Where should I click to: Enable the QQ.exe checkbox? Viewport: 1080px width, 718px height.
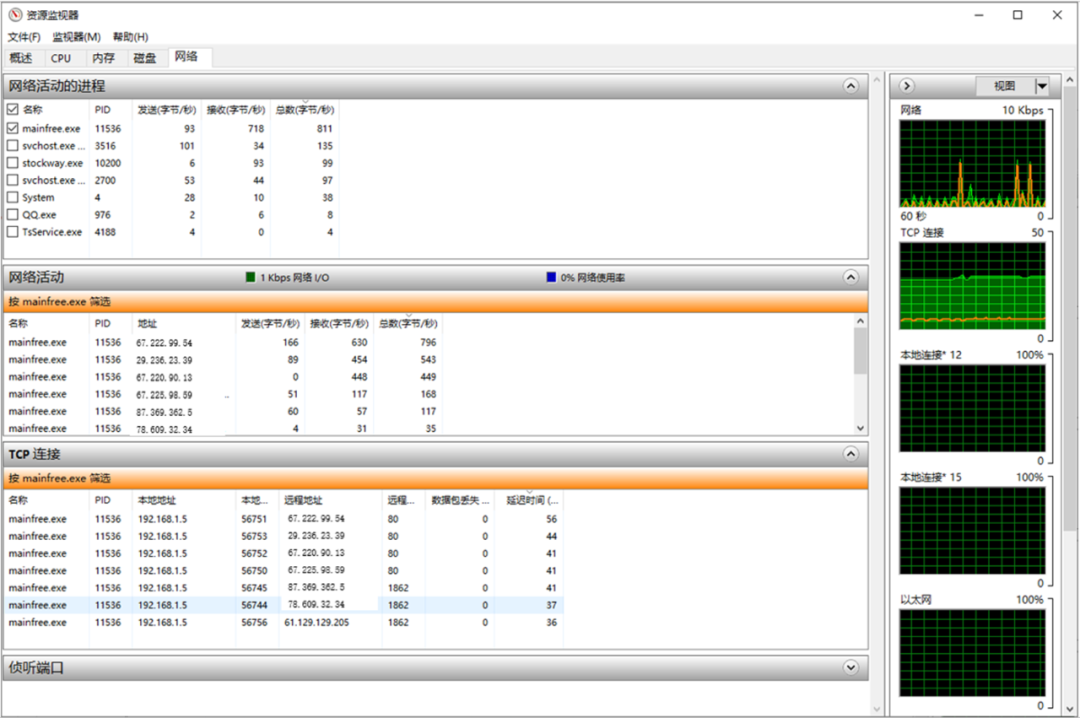(13, 214)
